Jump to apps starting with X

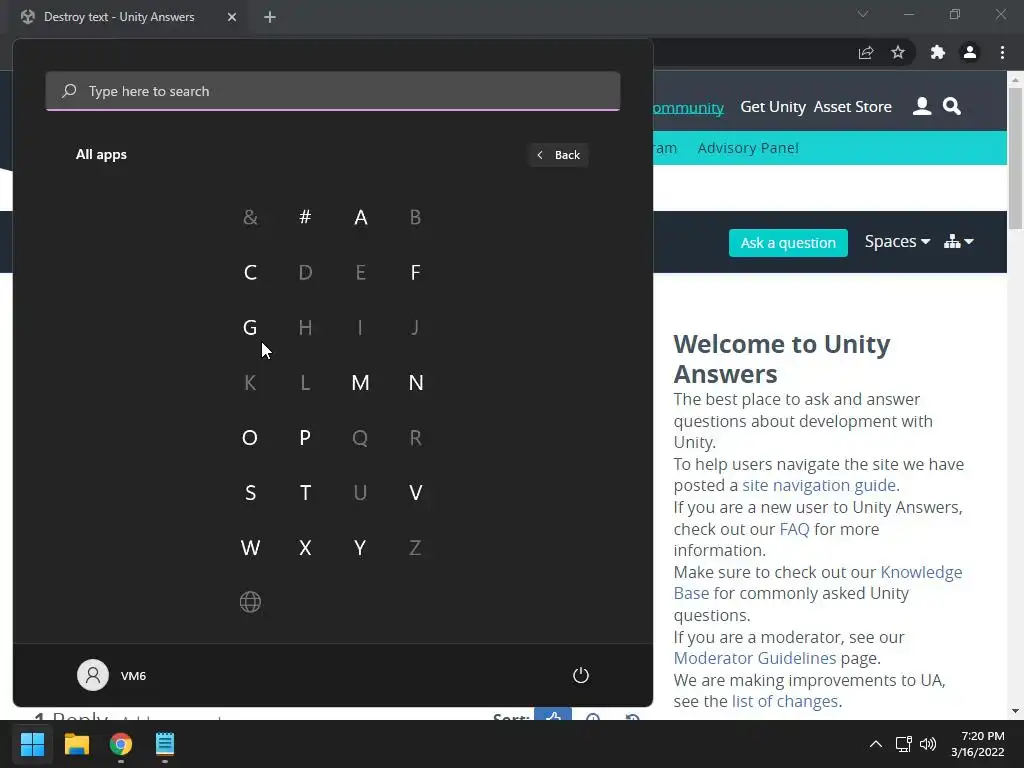pyautogui.click(x=305, y=548)
